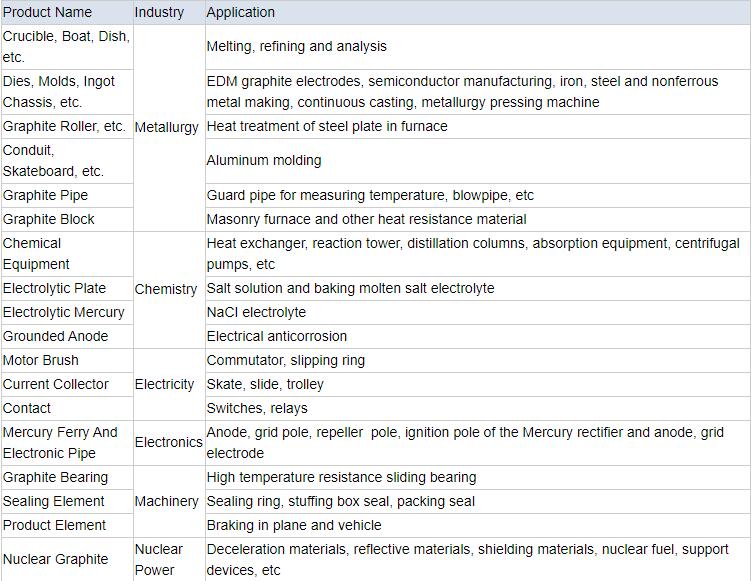Image resolution: width=751 pixels, height=581 pixels.
Task: Select the Switches, relays application text
Action: pos(257,408)
